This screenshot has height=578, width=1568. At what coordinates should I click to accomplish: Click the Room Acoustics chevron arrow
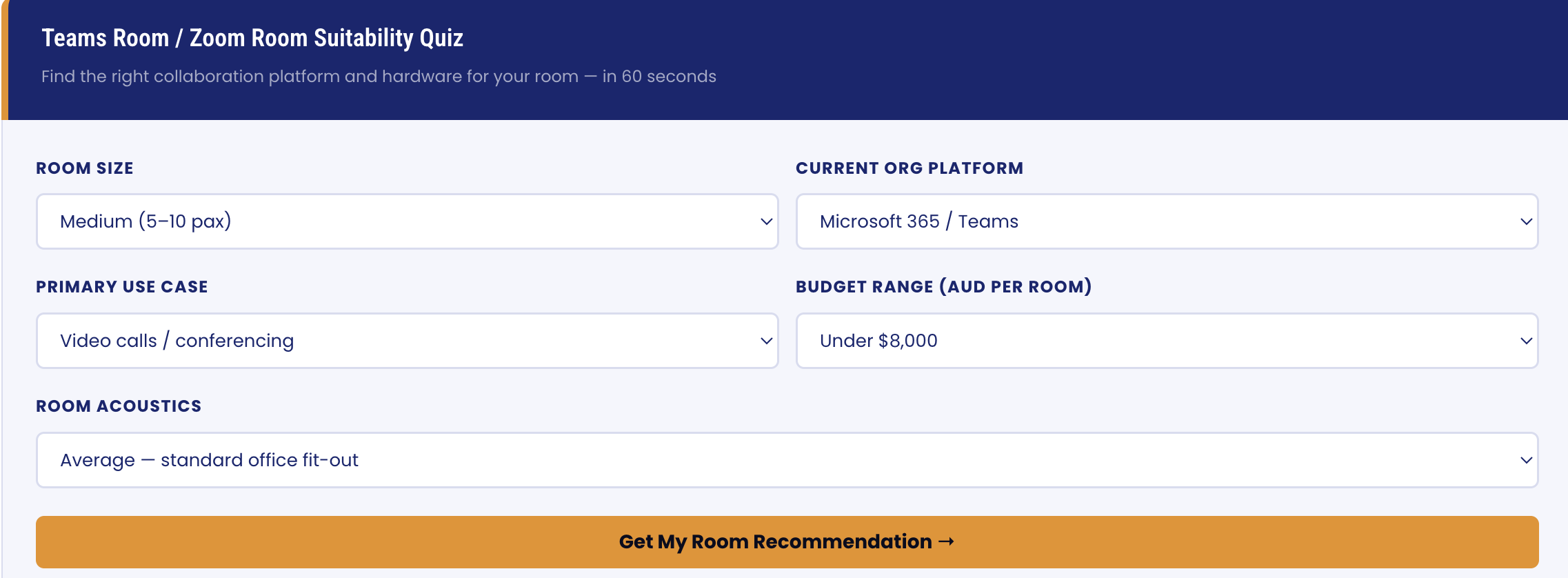(x=1526, y=460)
